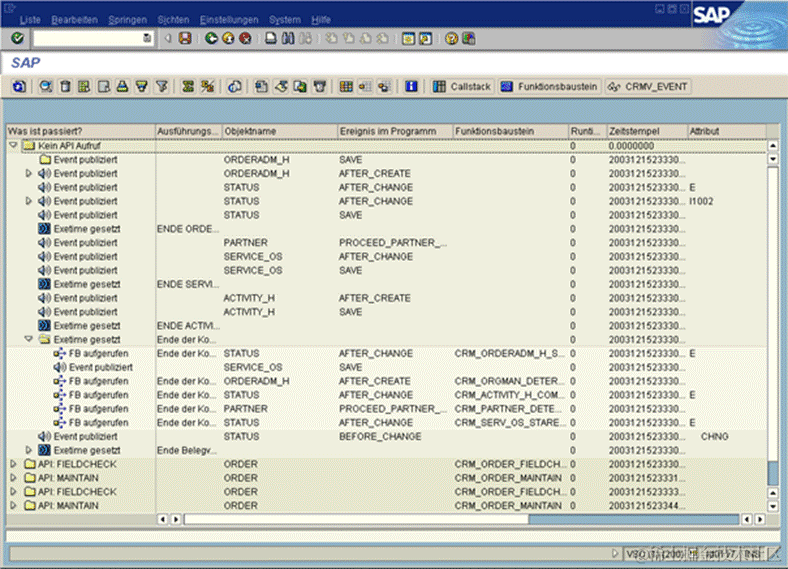Click the Collapse subtree icon before the Sort ascending icon
788x569 pixels.
pos(104,86)
